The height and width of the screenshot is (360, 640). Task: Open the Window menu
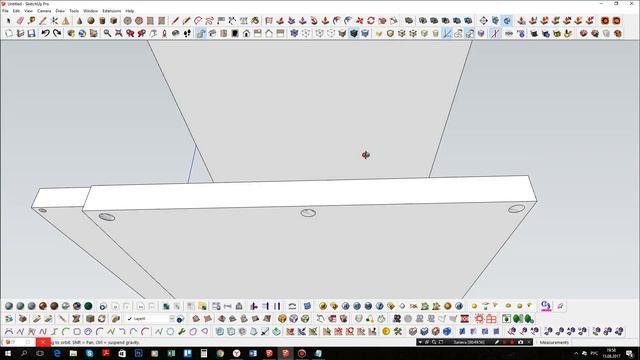pos(91,11)
